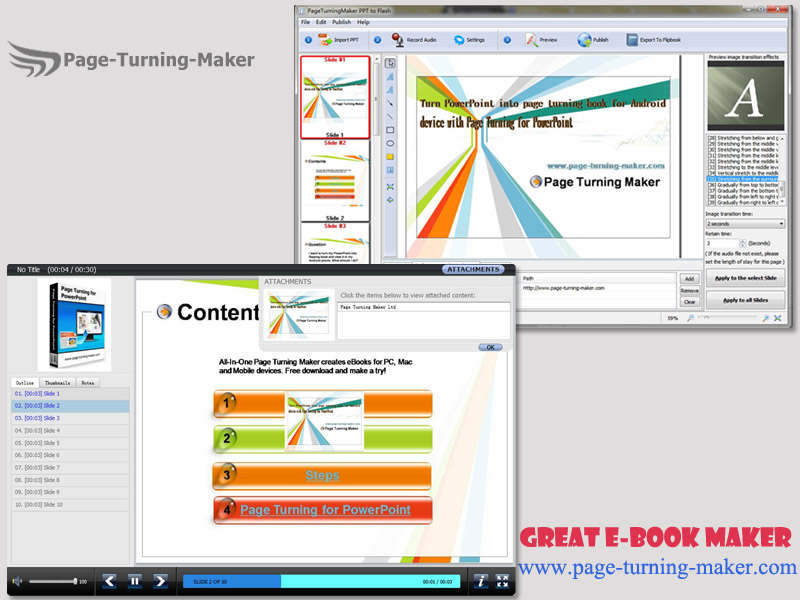
Task: Switch to the Outline tab in the player
Action: (x=24, y=383)
